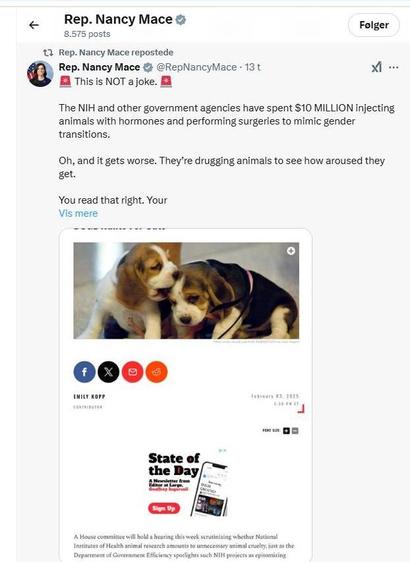Click the red Sign Up button
This screenshot has height=562, width=410.
(164, 508)
